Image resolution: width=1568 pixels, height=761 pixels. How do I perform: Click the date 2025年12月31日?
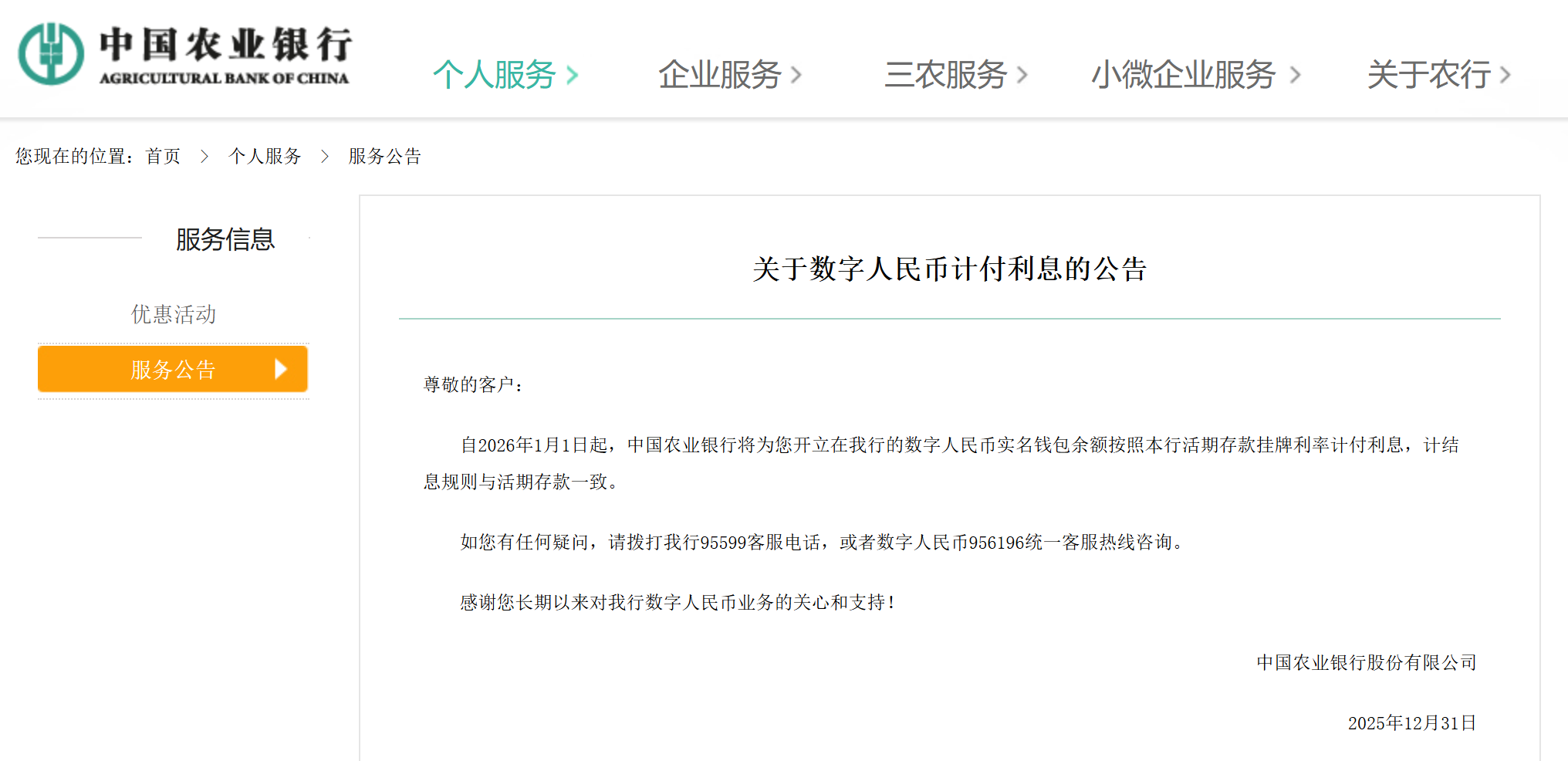click(1412, 723)
